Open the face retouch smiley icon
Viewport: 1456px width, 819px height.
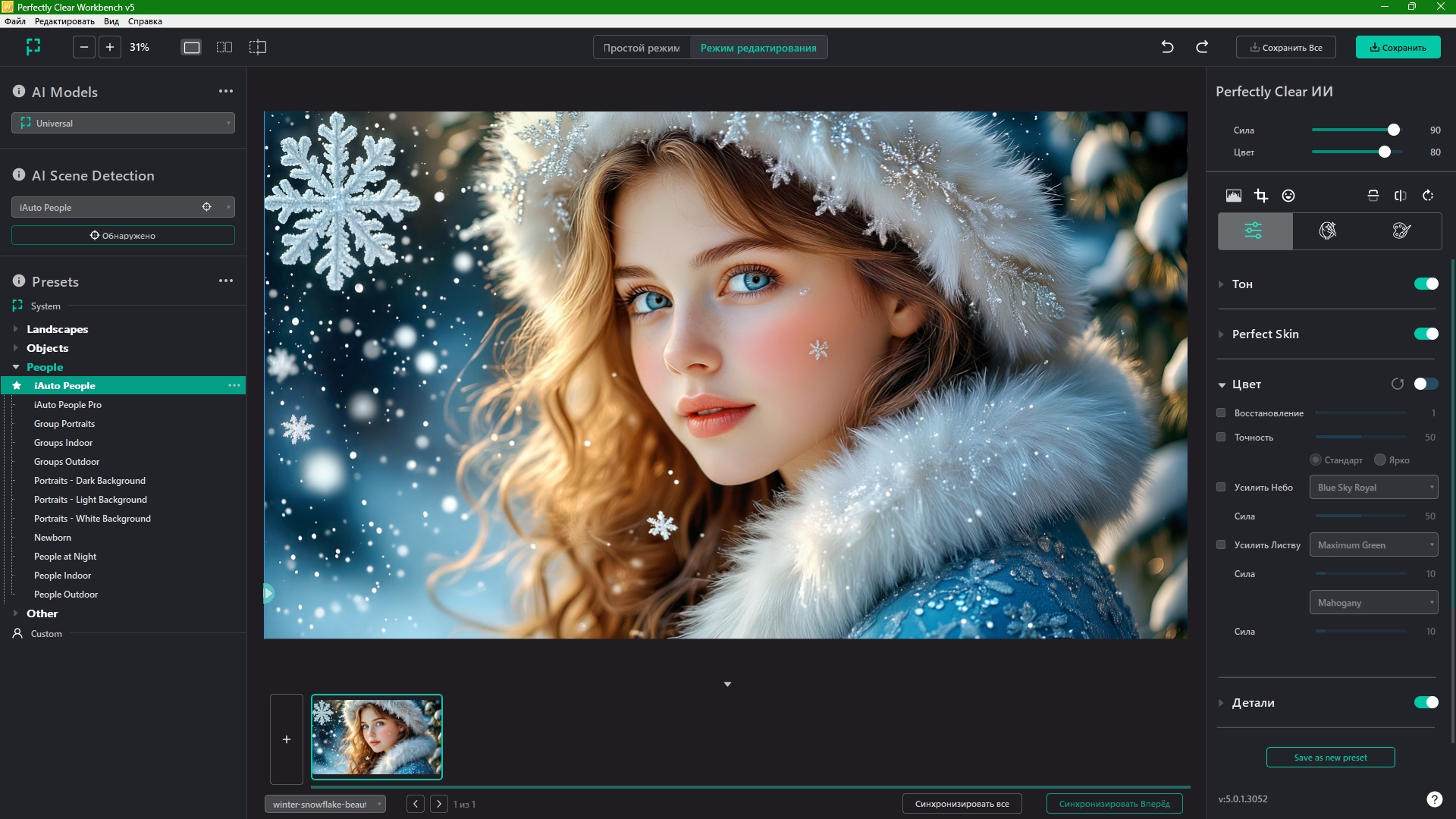pyautogui.click(x=1288, y=196)
